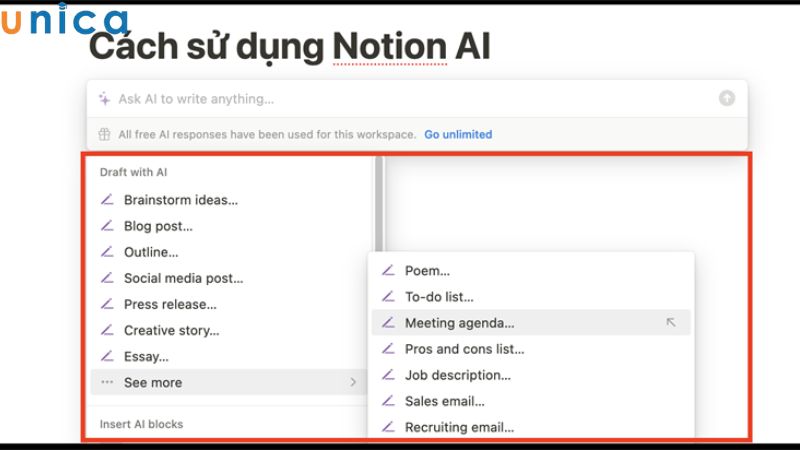Click the pencil icon beside Poem
The height and width of the screenshot is (450, 800).
point(388,270)
